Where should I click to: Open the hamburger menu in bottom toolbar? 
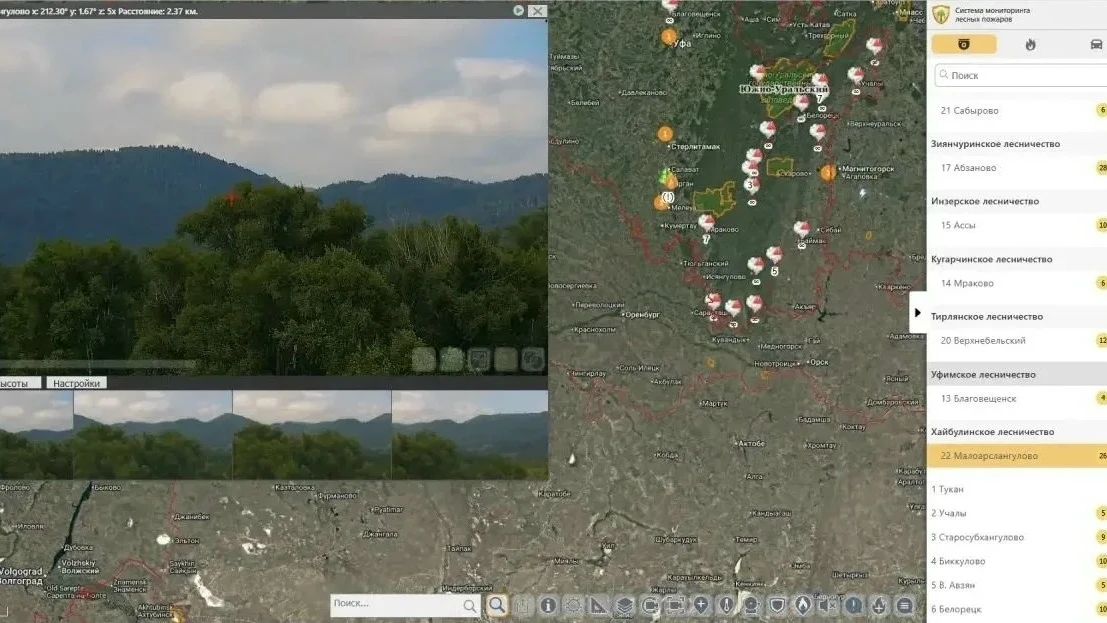coord(904,605)
